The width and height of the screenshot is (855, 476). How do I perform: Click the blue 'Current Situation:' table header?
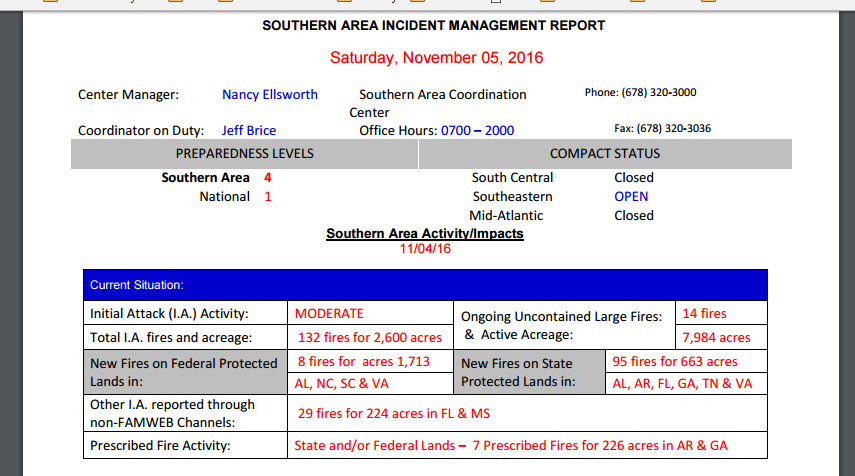coord(425,285)
